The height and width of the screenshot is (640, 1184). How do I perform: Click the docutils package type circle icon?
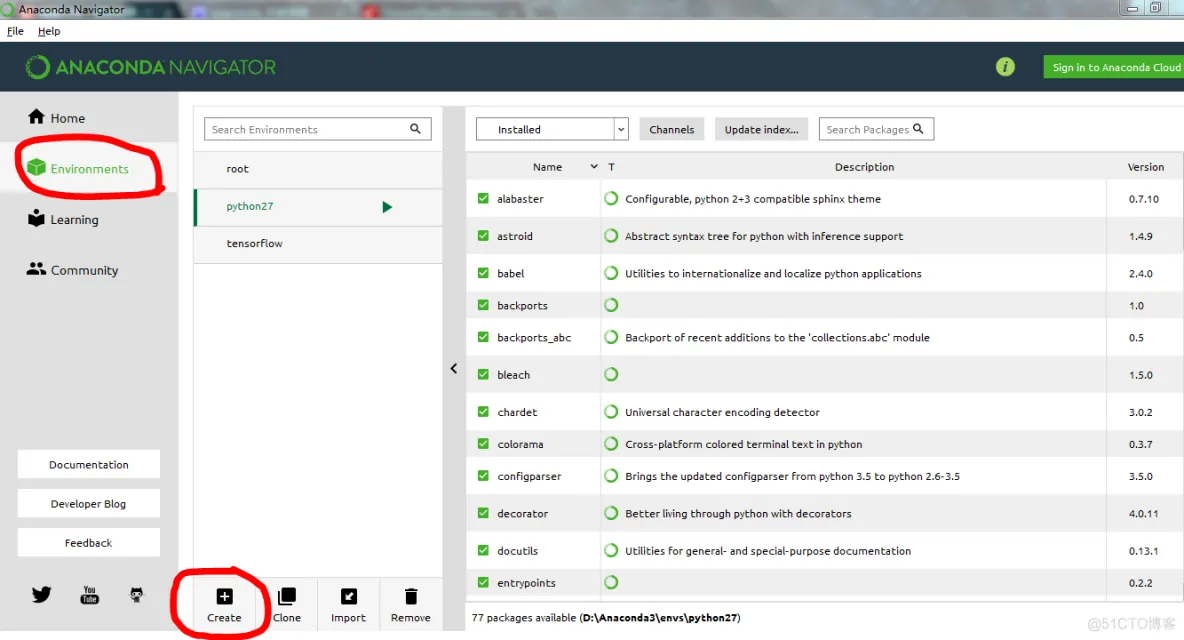tap(612, 550)
